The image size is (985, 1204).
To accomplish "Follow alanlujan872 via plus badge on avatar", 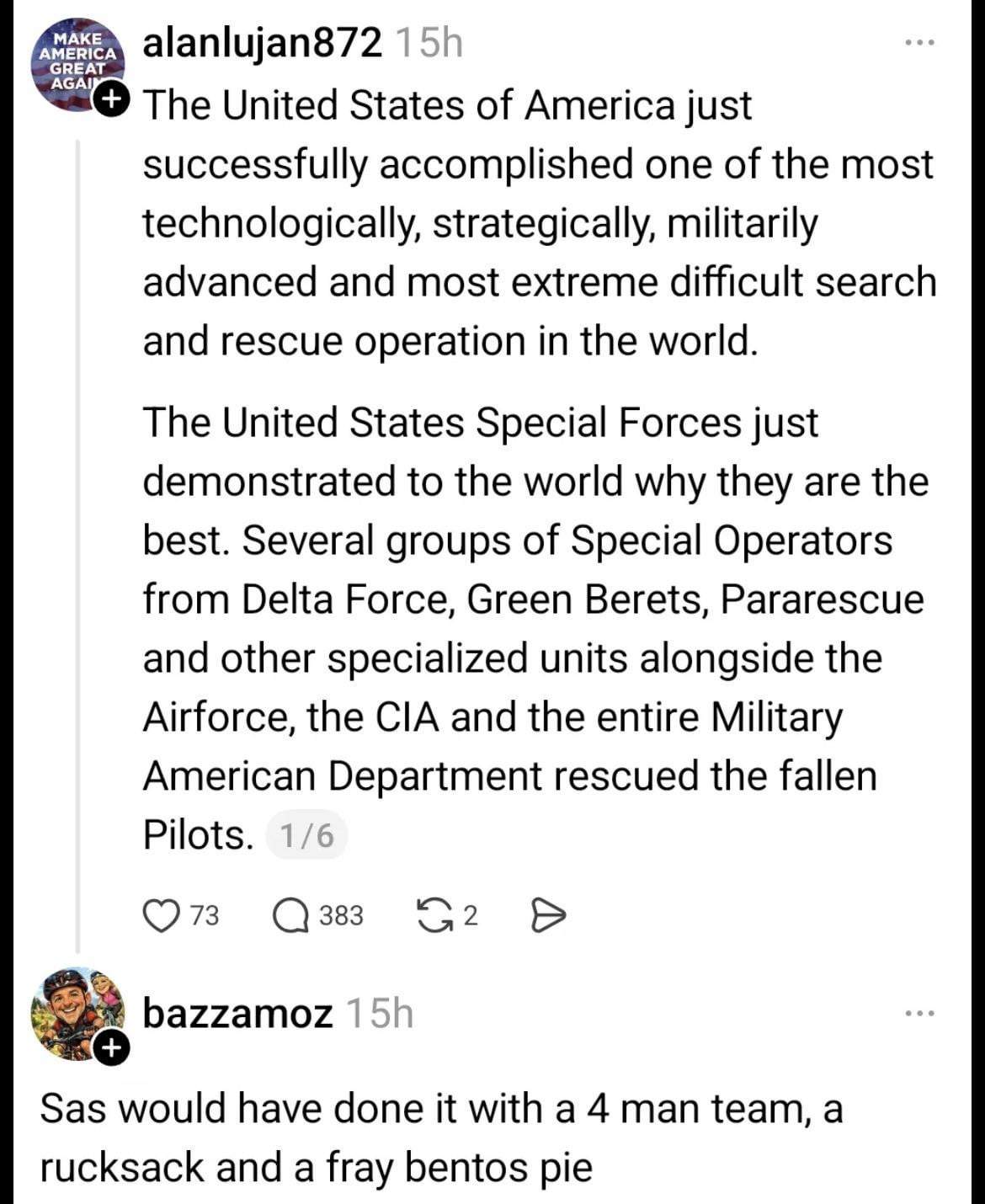I will 111,100.
